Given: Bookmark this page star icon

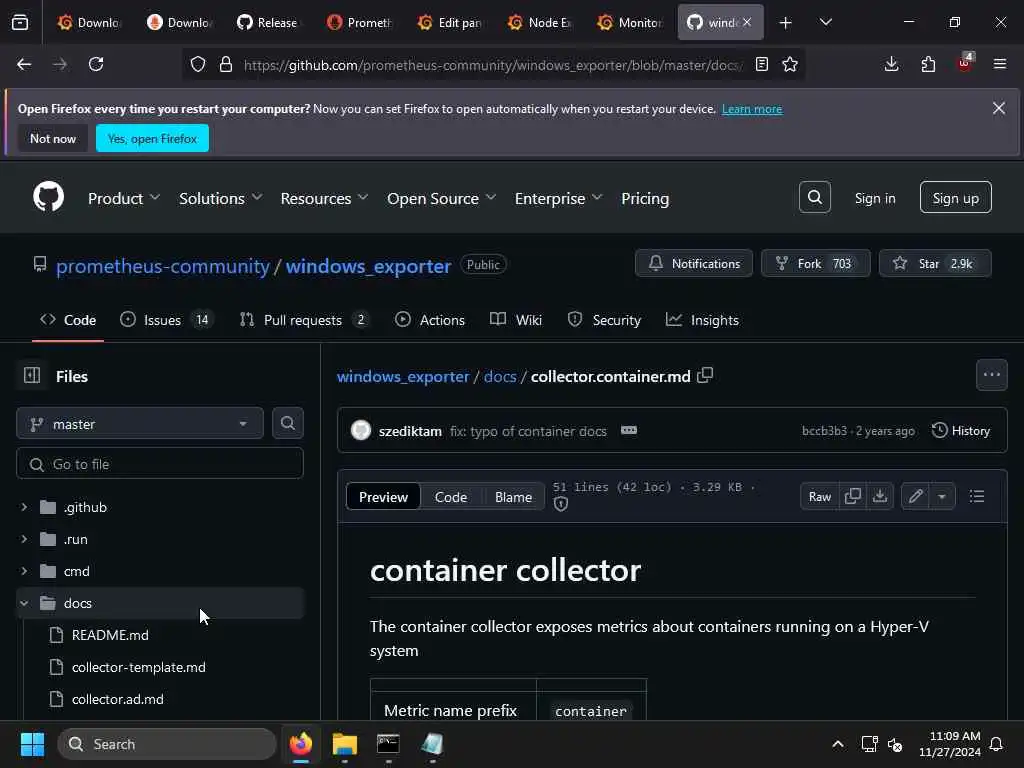Looking at the screenshot, I should 790,64.
